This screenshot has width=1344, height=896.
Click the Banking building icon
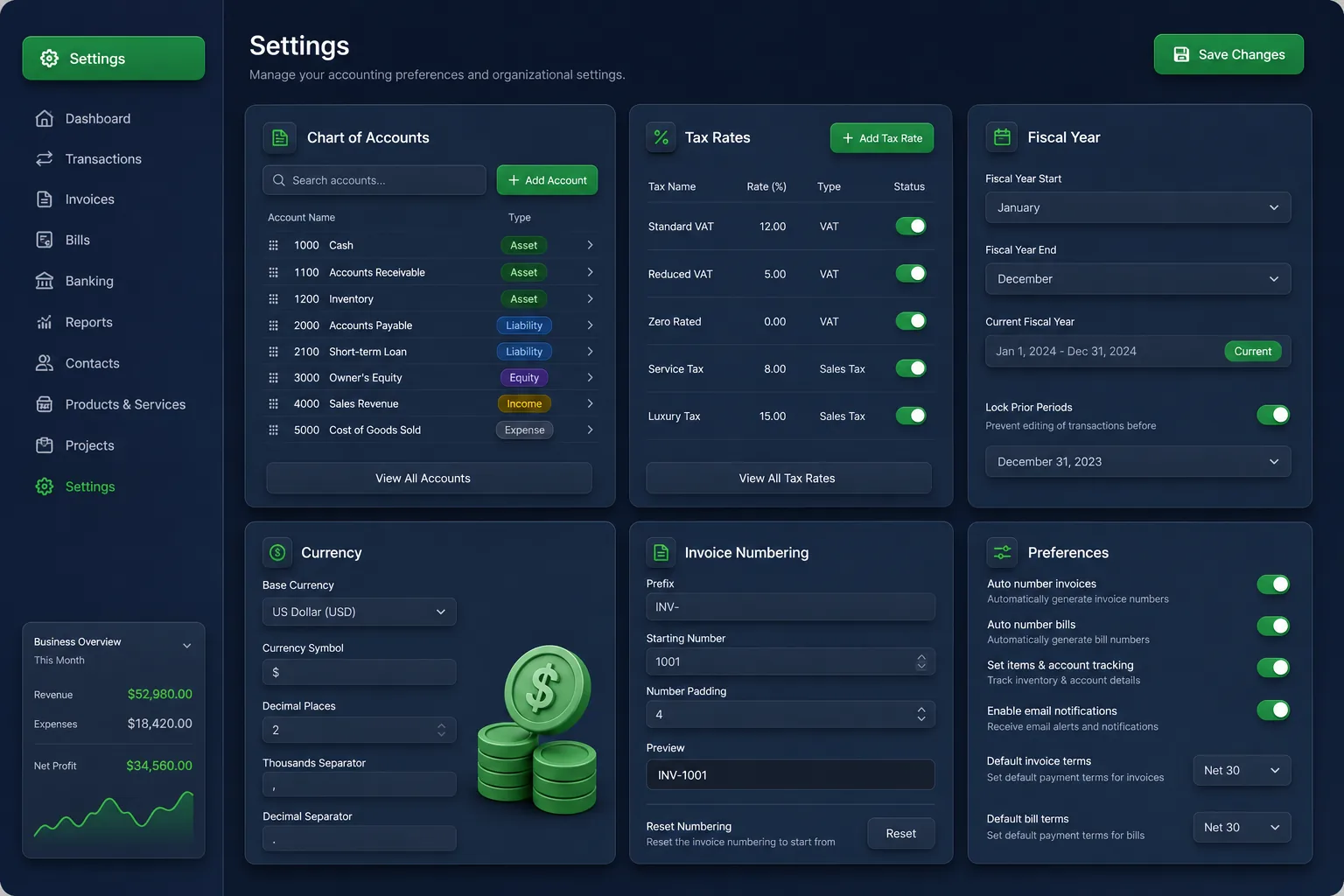tap(45, 281)
